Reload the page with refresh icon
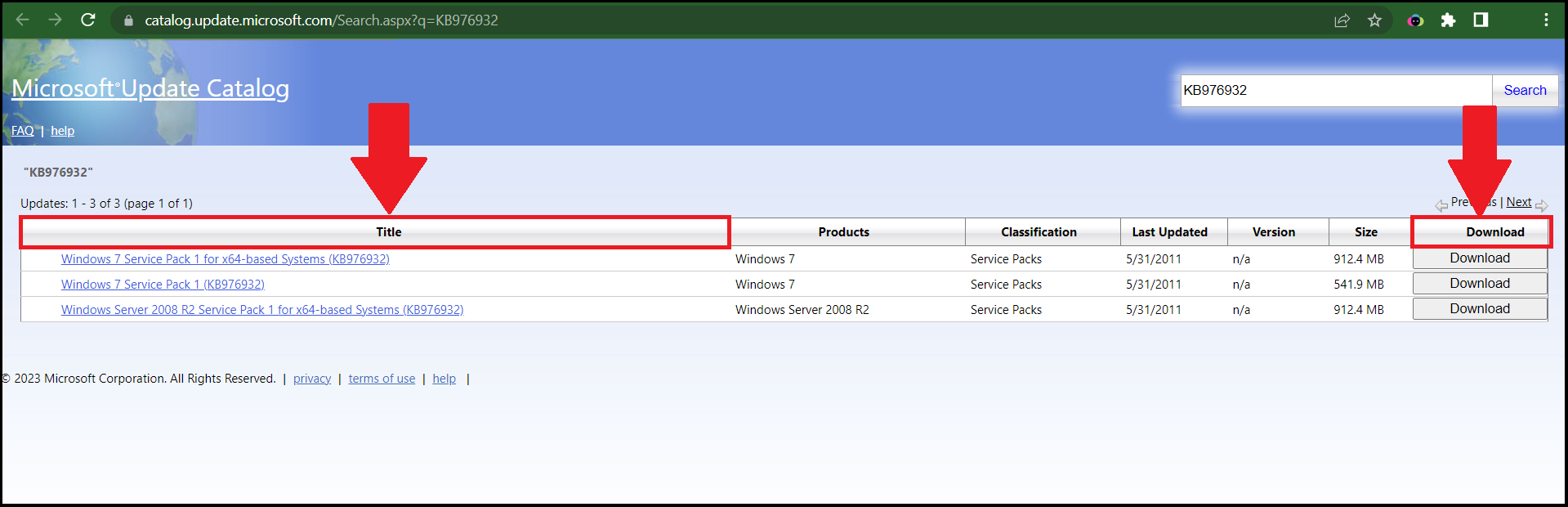Screen dimensions: 1568x507 (x=88, y=20)
